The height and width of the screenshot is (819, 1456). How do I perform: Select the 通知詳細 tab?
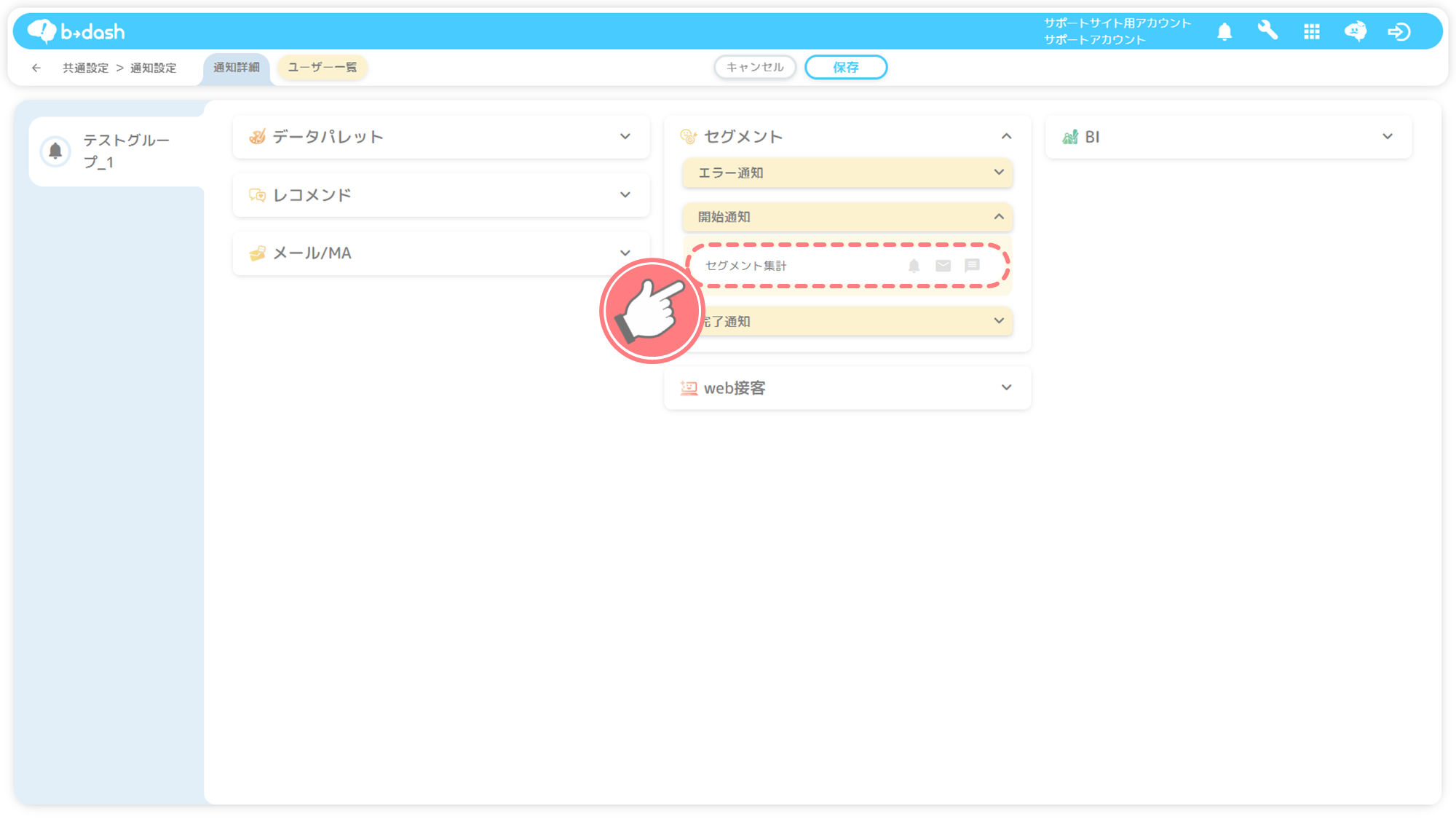point(236,67)
